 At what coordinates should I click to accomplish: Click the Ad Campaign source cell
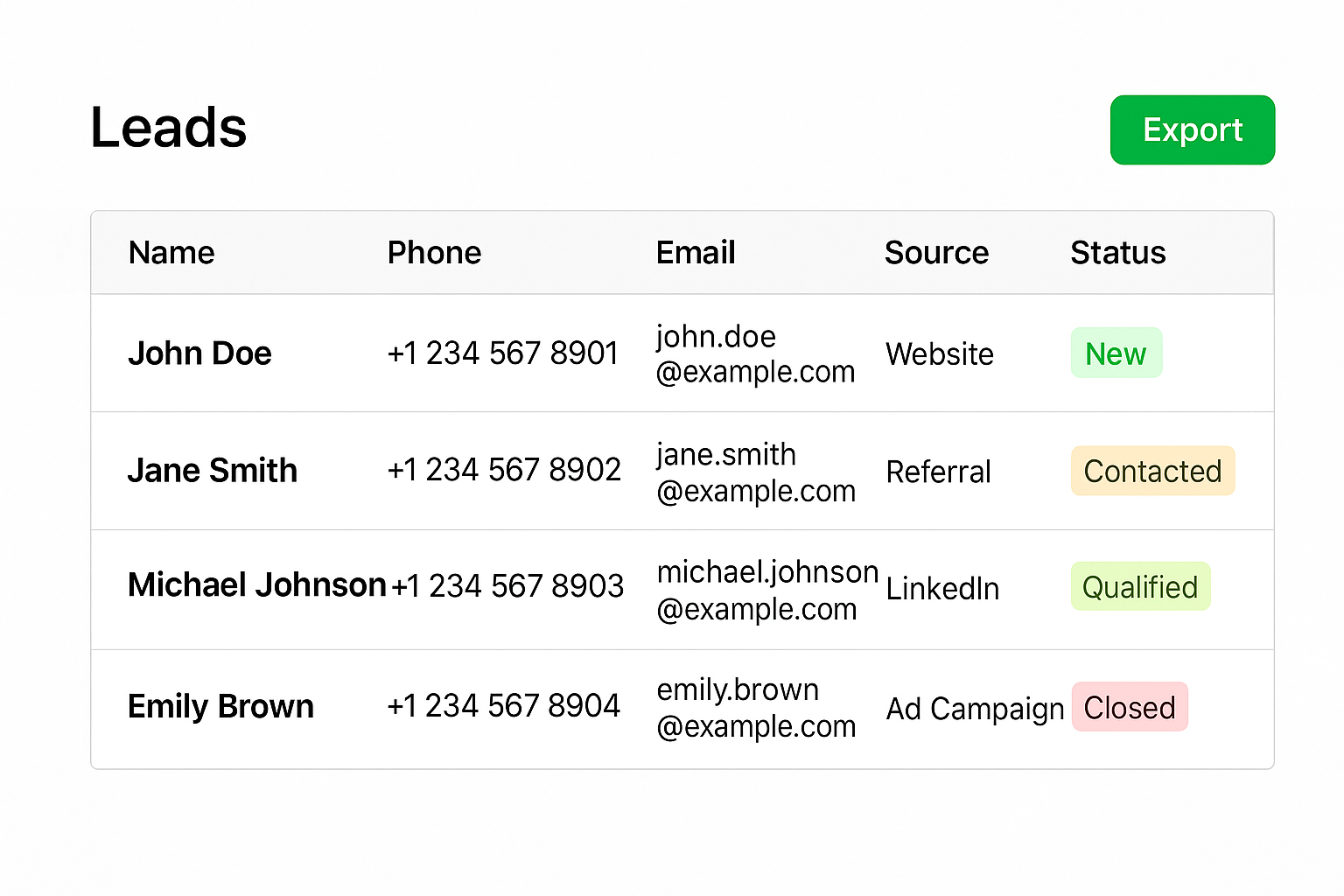click(x=975, y=708)
